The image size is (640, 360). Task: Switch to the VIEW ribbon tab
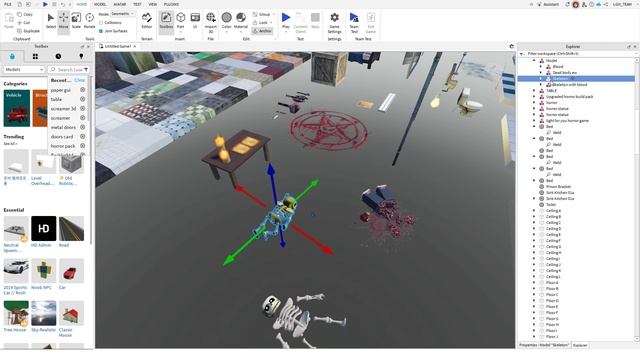153,4
